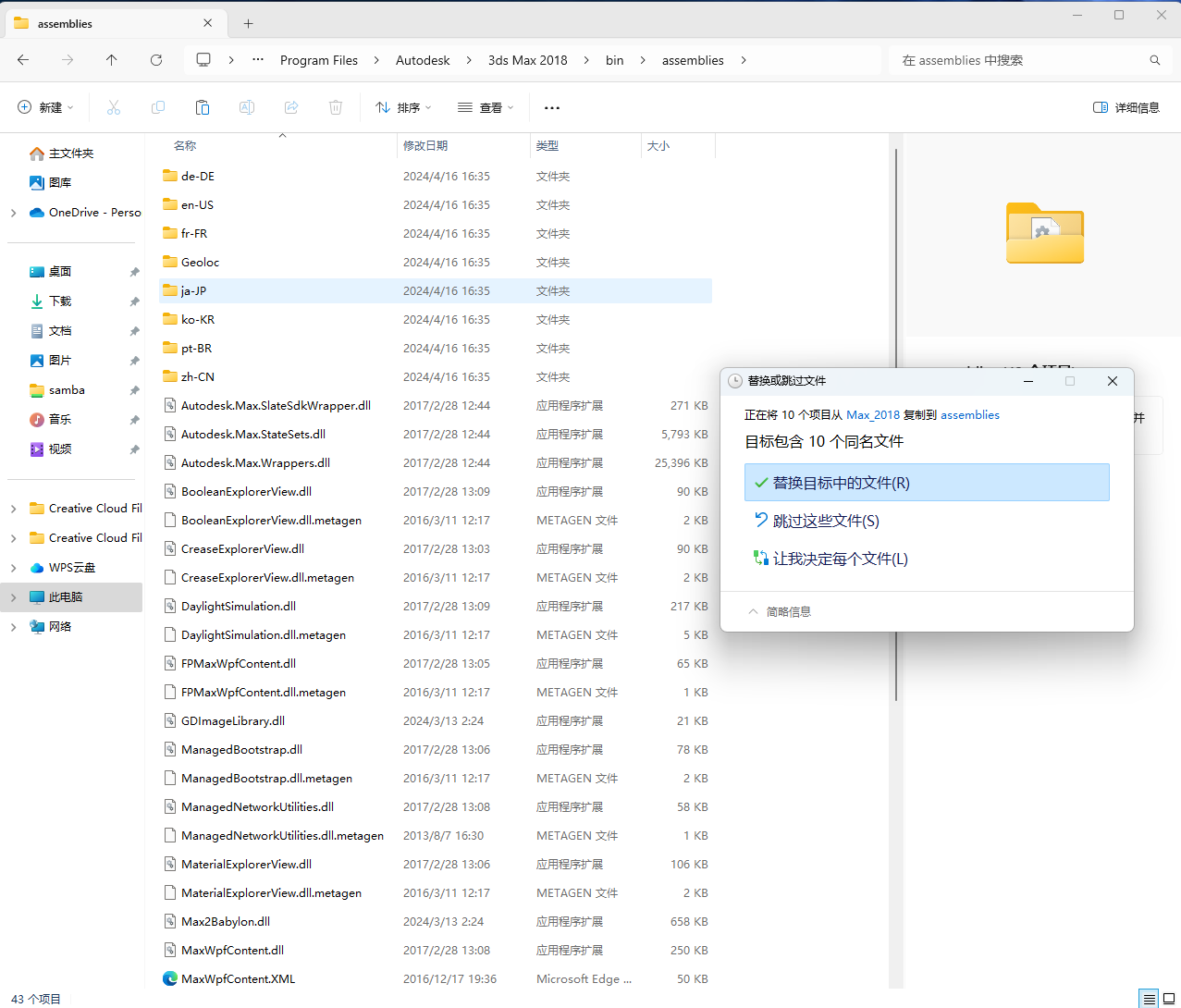Click the Paste clipboard icon

coord(203,108)
